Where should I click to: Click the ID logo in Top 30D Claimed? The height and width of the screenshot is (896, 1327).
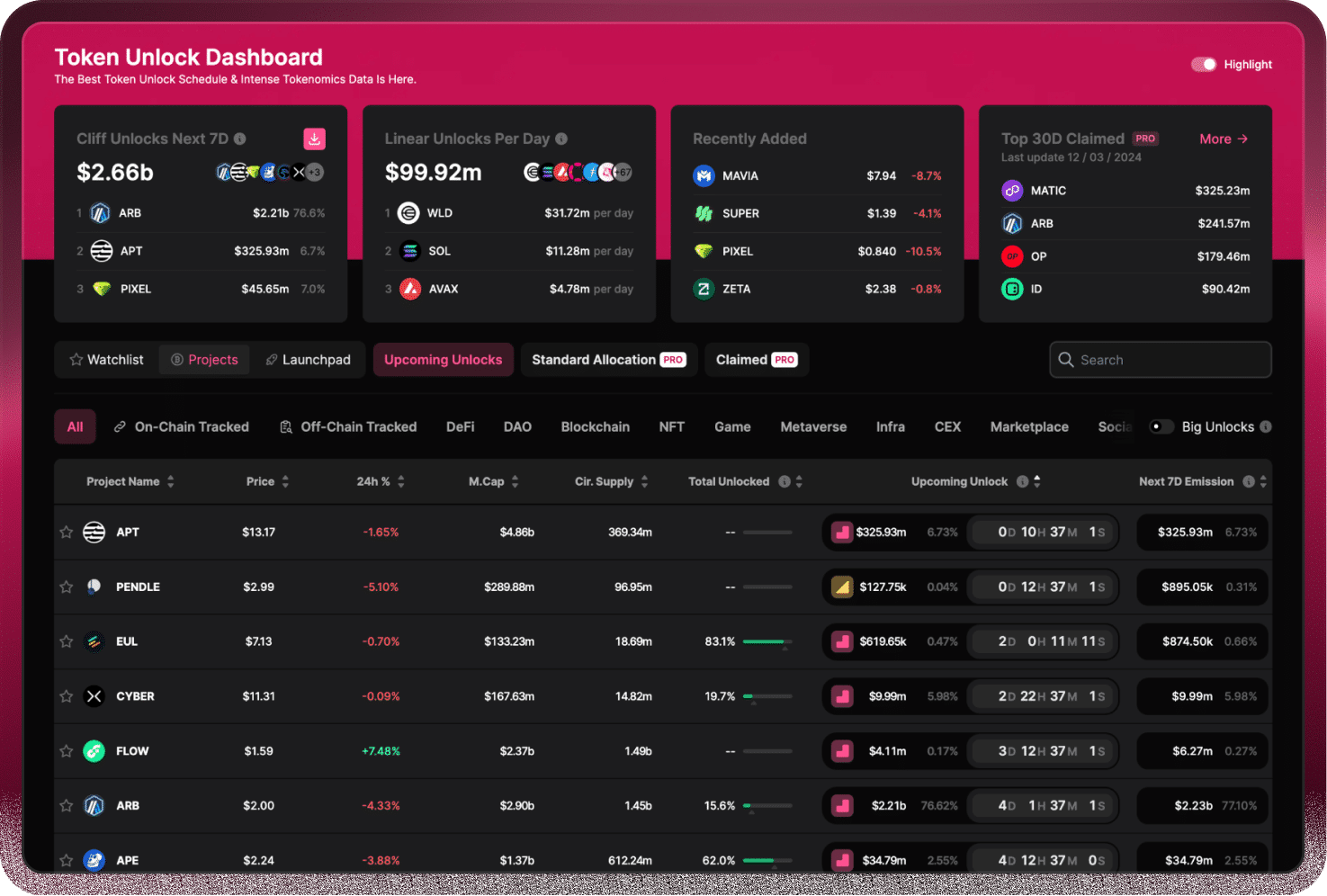point(1012,289)
